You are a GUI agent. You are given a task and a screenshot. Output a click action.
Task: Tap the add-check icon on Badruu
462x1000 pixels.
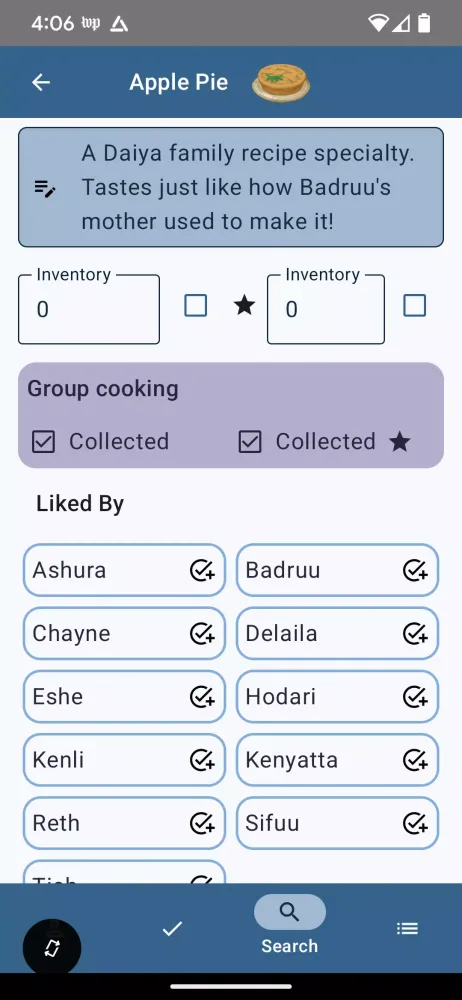tap(415, 570)
